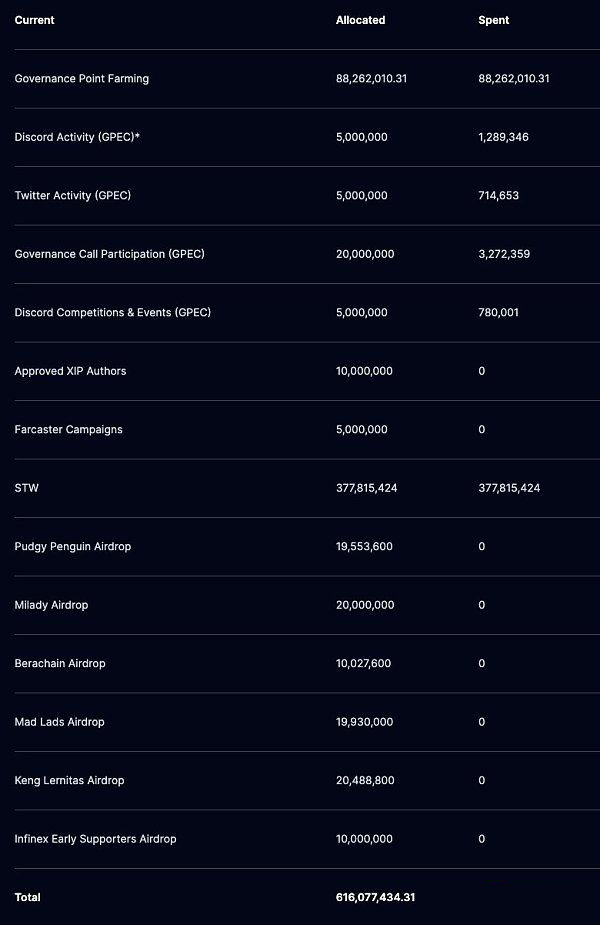The height and width of the screenshot is (925, 600).
Task: Click the Current column header
Action: click(x=34, y=20)
